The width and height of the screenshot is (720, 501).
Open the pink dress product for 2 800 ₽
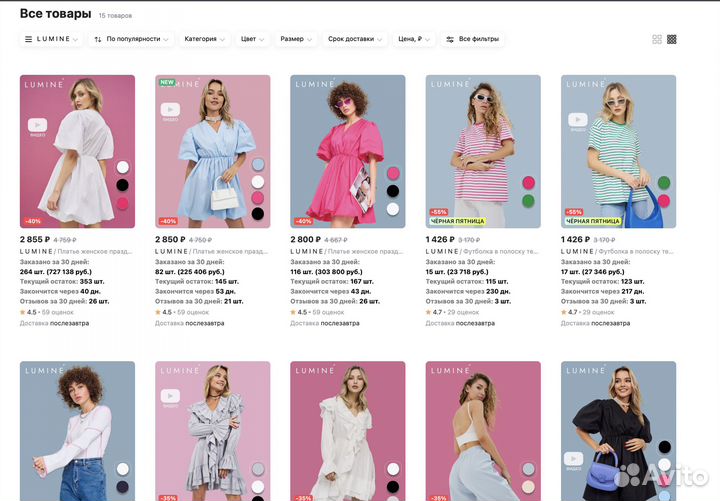tap(348, 150)
